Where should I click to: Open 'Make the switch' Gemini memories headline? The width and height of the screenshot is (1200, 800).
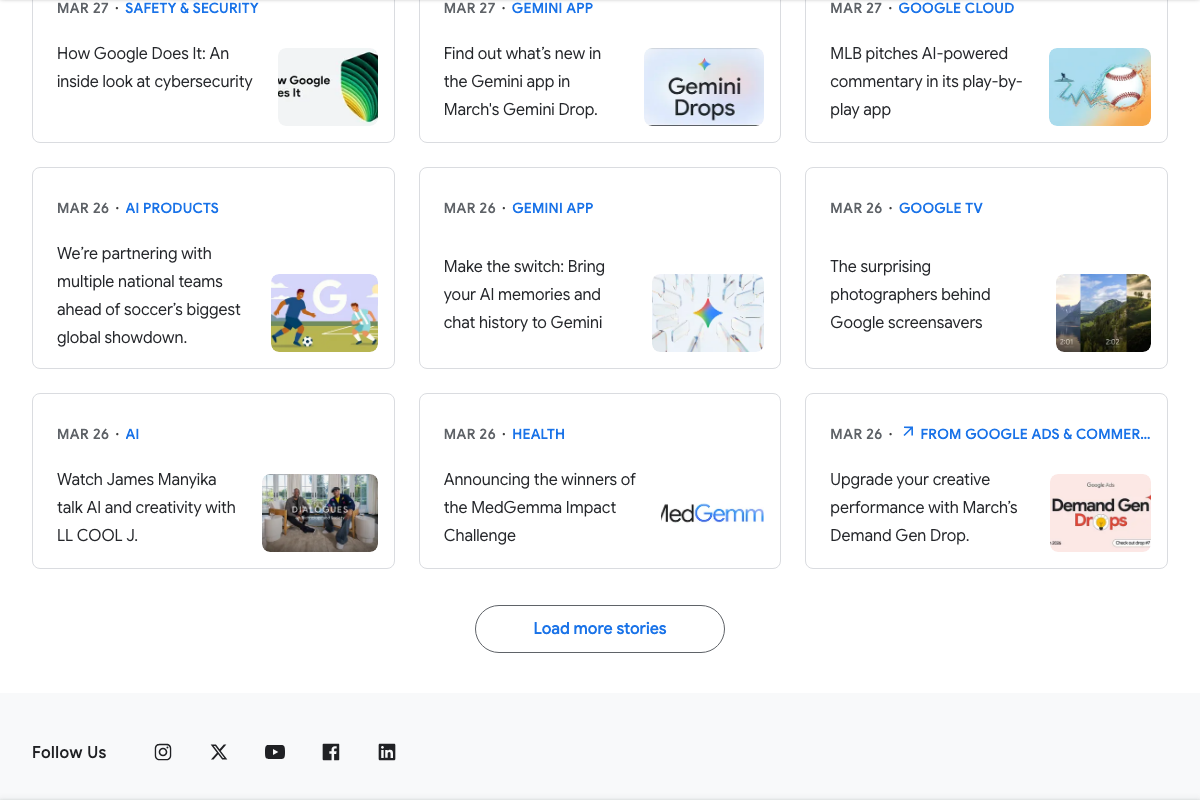point(524,294)
